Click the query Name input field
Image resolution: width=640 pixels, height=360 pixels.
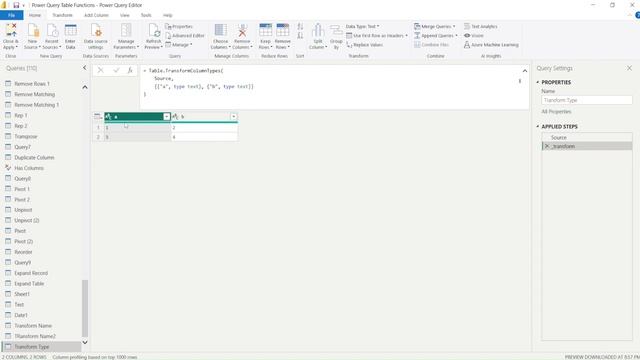click(x=587, y=100)
